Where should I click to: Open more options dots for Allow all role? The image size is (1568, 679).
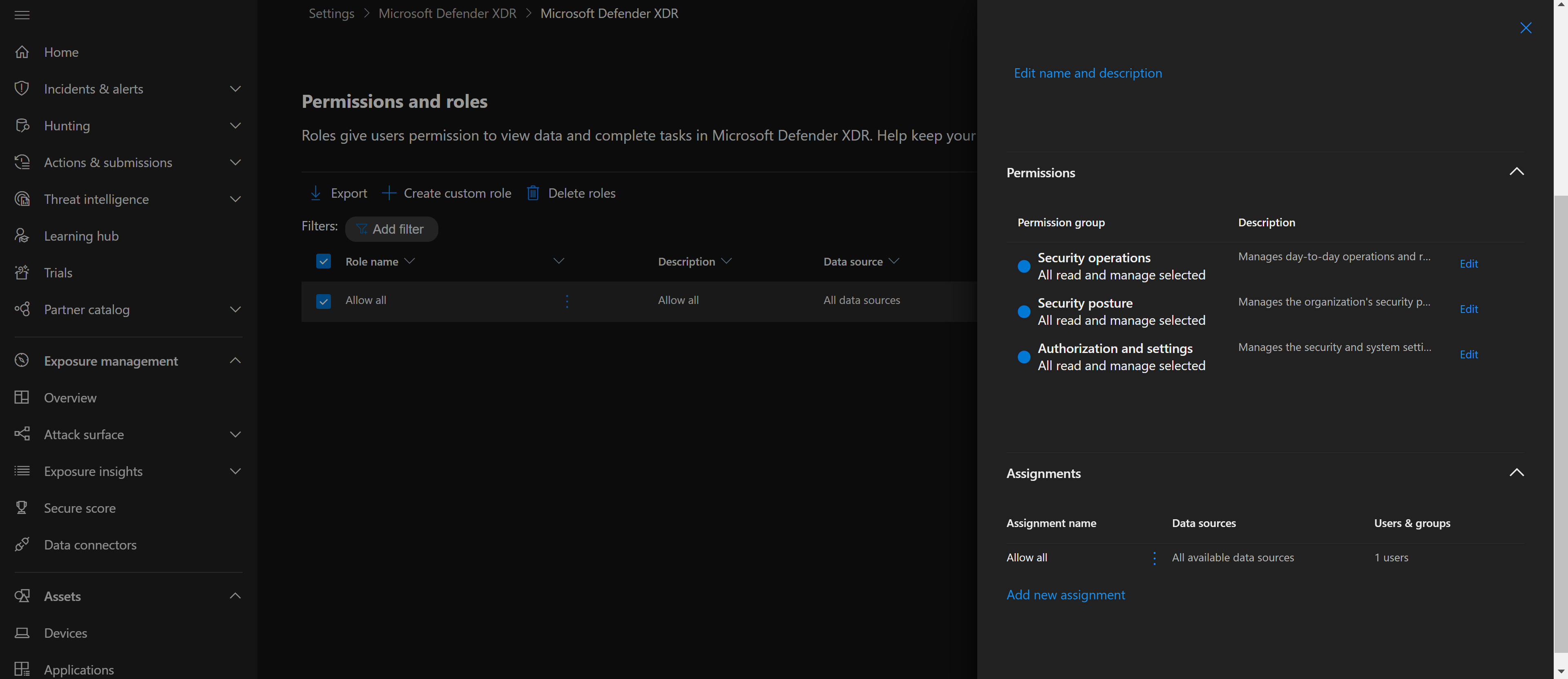567,301
